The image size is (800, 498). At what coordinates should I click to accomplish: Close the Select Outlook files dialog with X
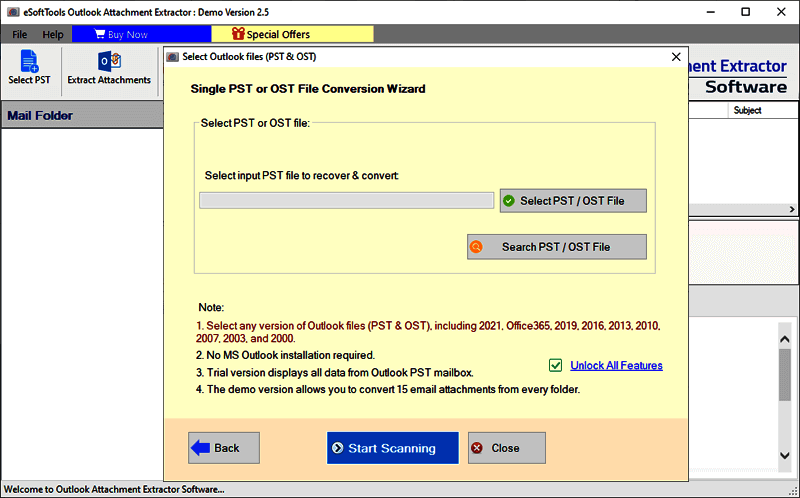click(x=676, y=57)
